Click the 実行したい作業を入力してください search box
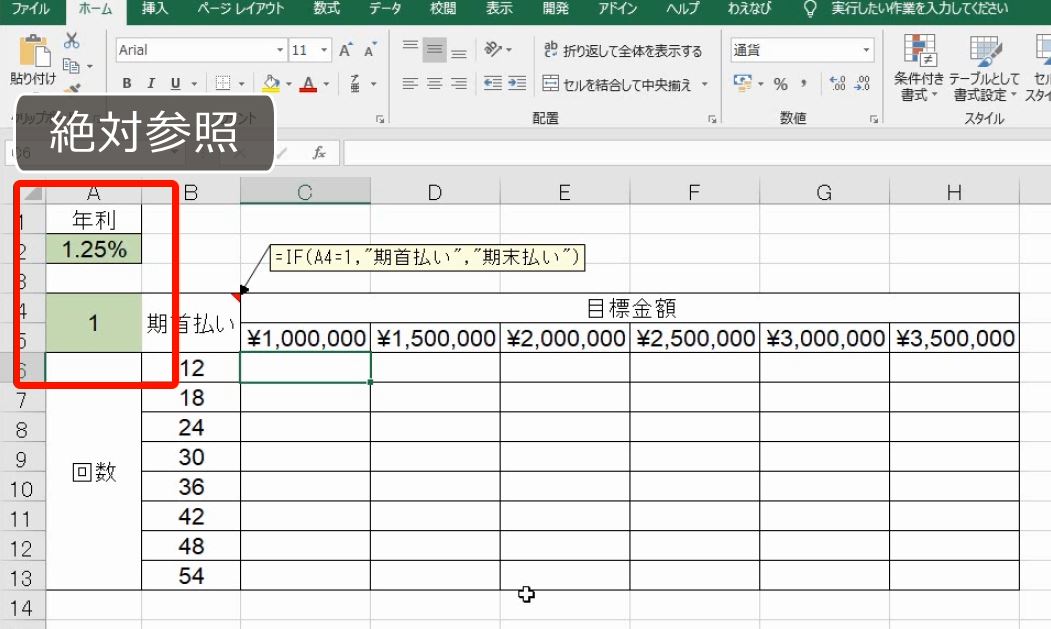The width and height of the screenshot is (1051, 629). (x=920, y=9)
